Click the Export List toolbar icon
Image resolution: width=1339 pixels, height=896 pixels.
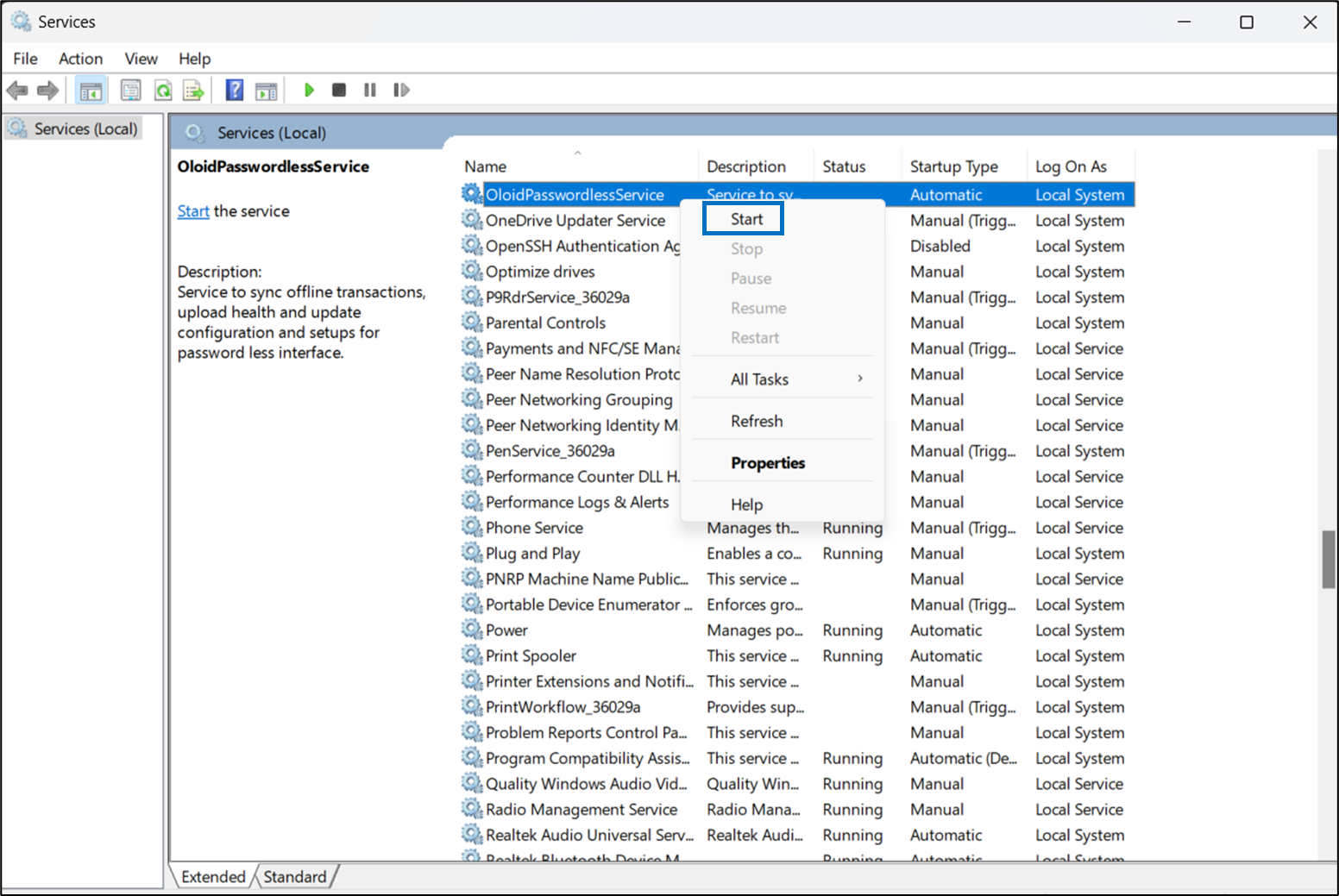194,90
